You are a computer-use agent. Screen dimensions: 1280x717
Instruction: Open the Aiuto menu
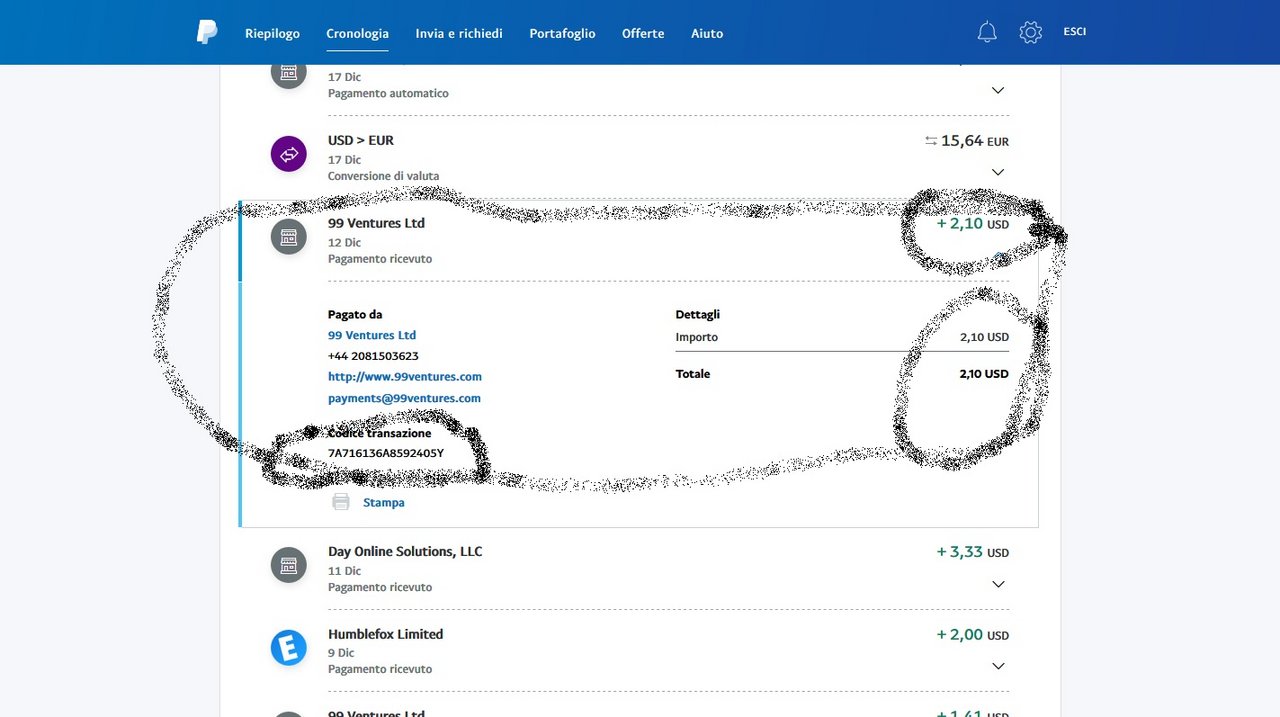click(x=707, y=33)
